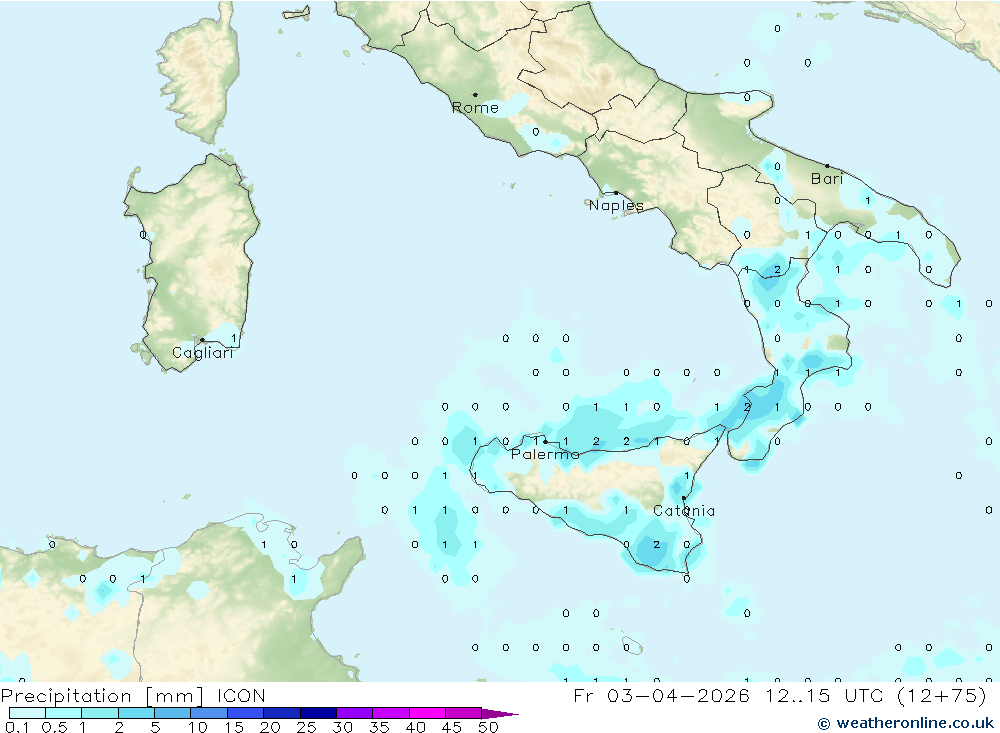The width and height of the screenshot is (1000, 733).
Task: Click the '10' legend scale value
Action: [198, 727]
